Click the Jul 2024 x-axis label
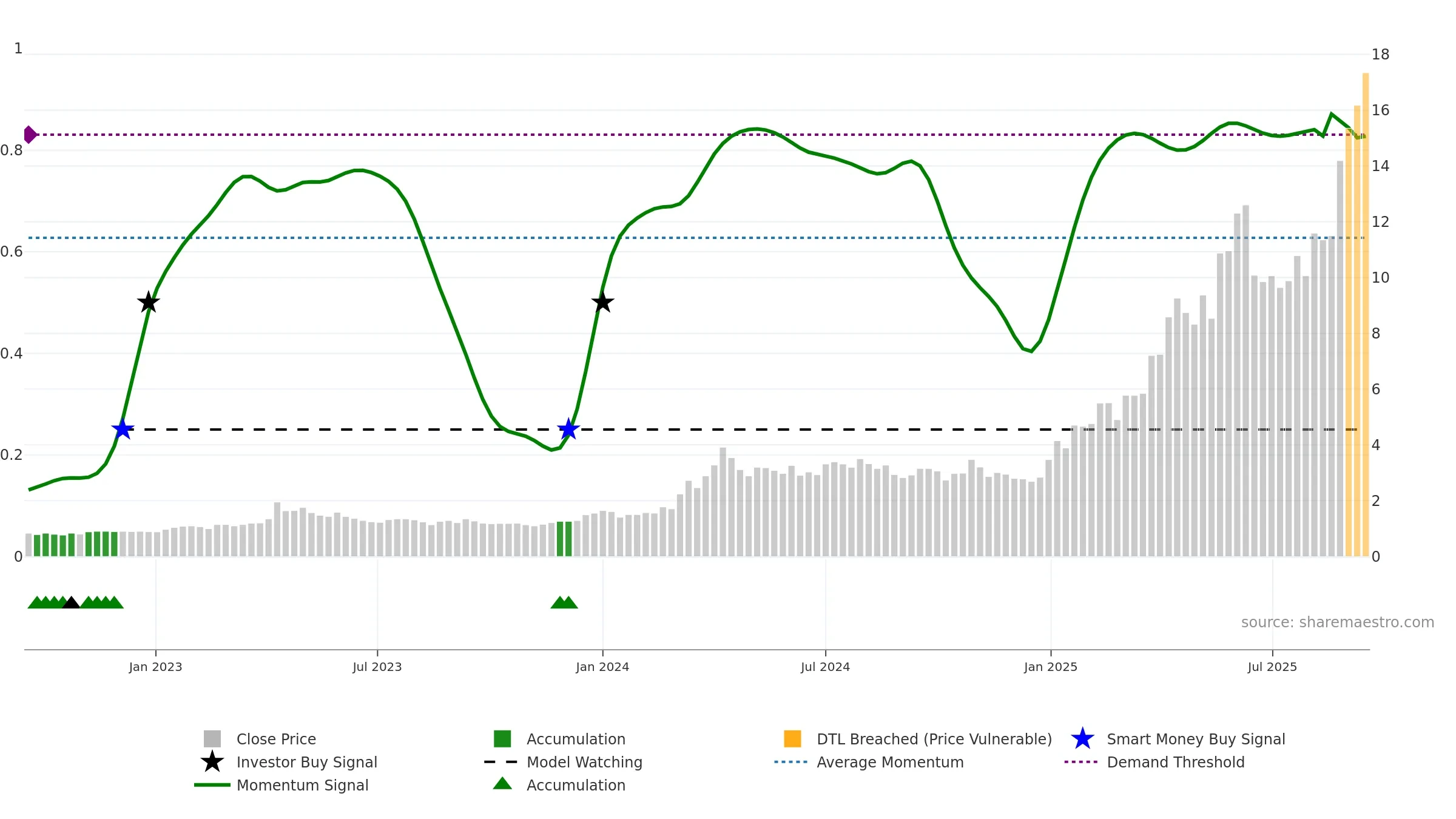This screenshot has height=819, width=1456. pyautogui.click(x=825, y=667)
